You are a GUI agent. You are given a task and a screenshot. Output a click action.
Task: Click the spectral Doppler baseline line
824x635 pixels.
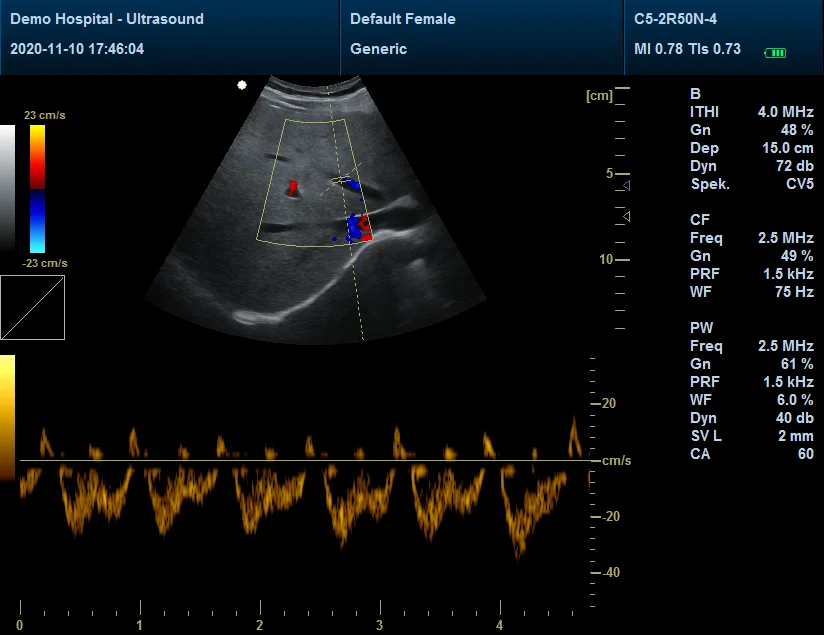(x=305, y=460)
